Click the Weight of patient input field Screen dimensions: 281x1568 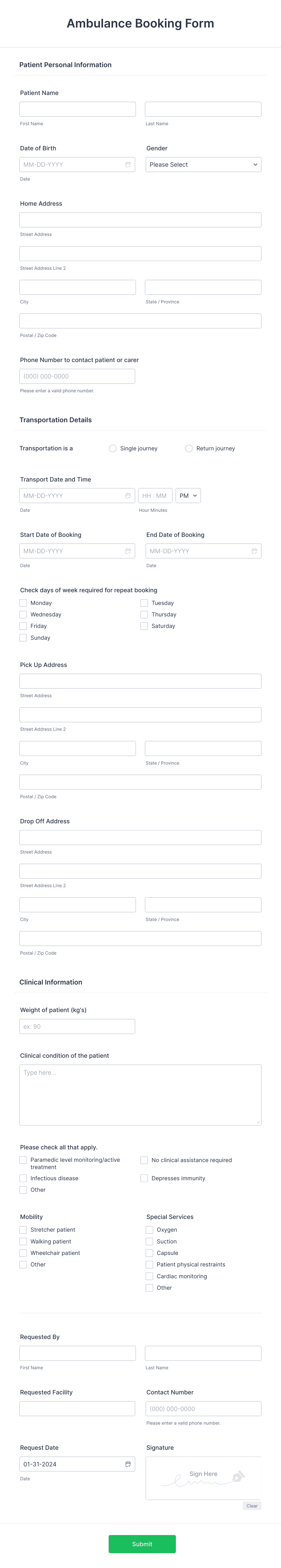point(77,1026)
